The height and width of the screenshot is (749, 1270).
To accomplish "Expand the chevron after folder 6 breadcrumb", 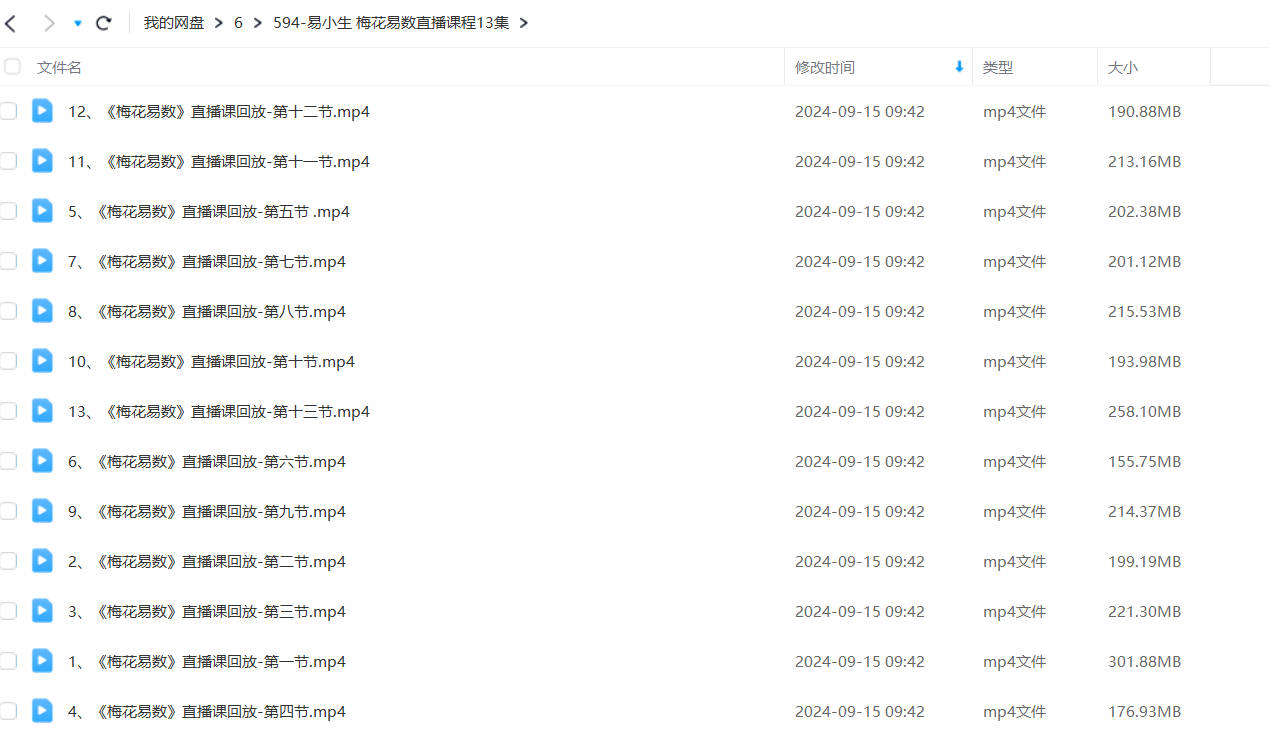I will click(258, 22).
